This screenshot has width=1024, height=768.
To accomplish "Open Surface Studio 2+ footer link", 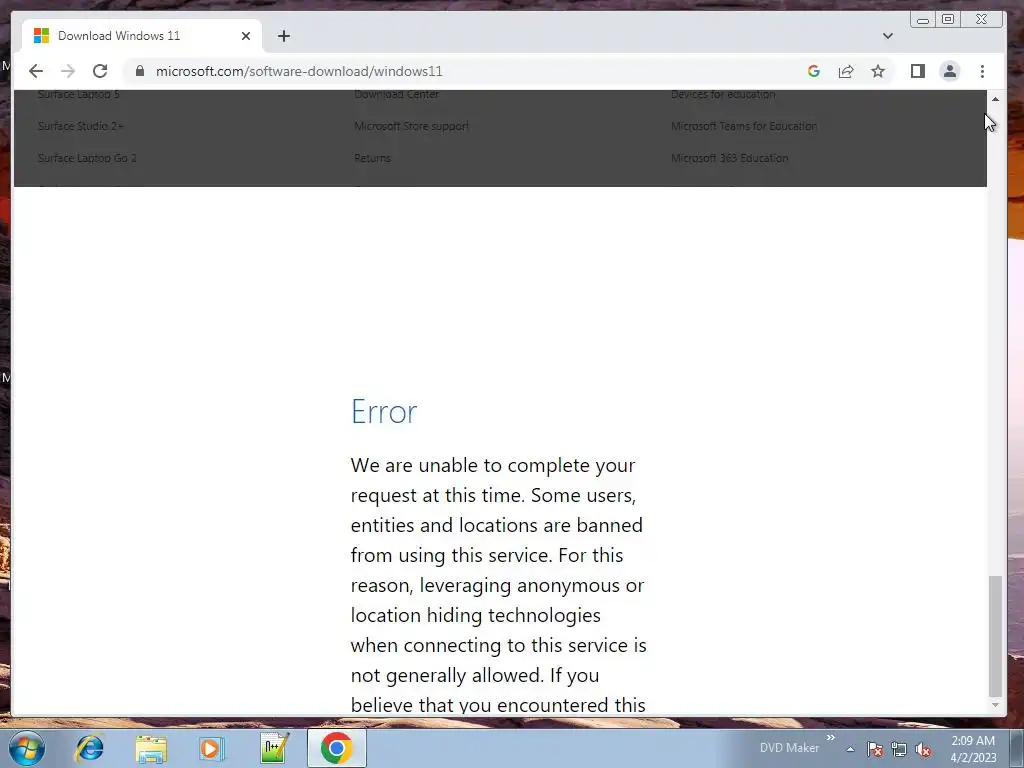I will (80, 126).
